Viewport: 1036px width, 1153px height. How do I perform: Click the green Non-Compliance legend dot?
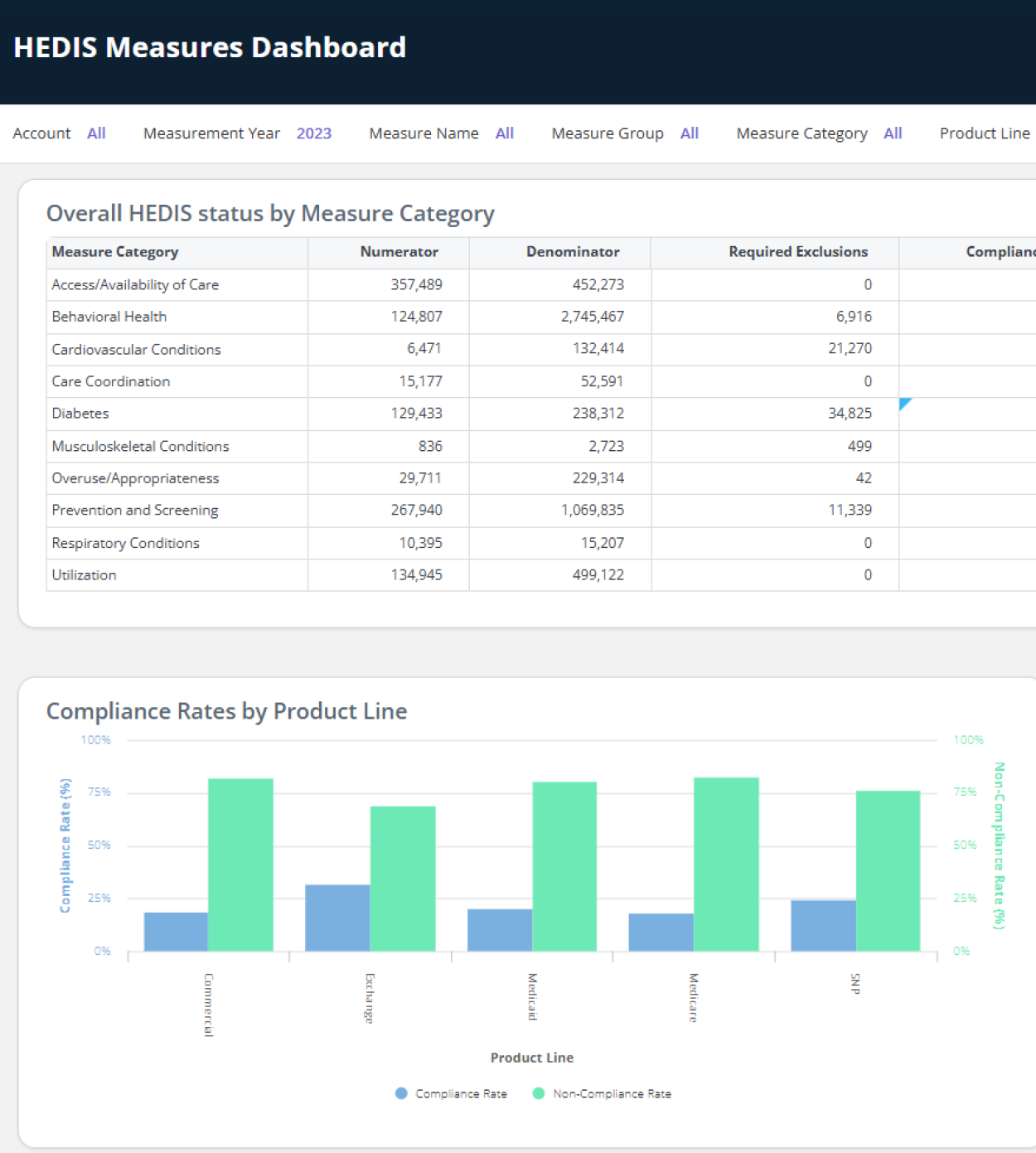click(x=539, y=1092)
